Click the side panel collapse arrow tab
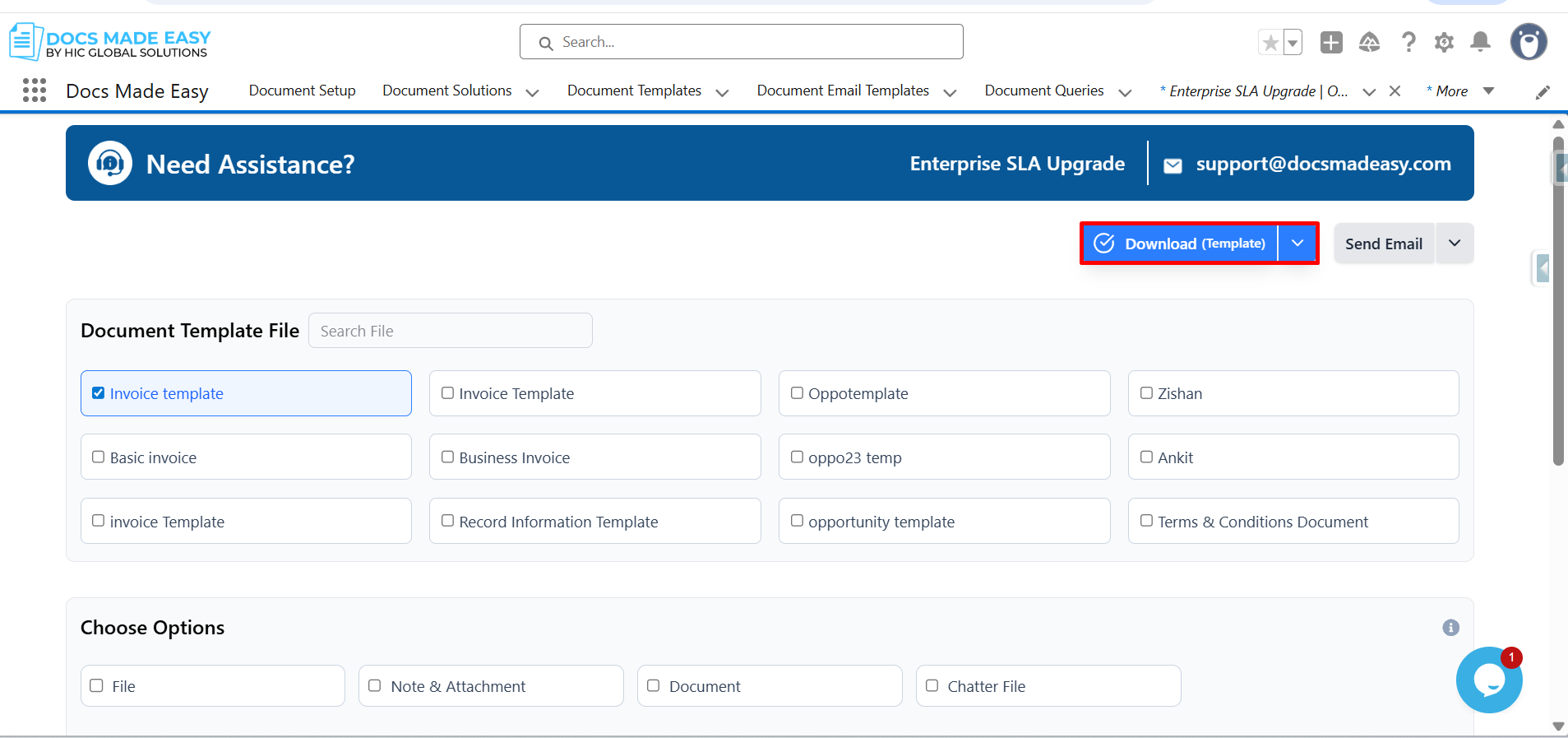 point(1543,268)
